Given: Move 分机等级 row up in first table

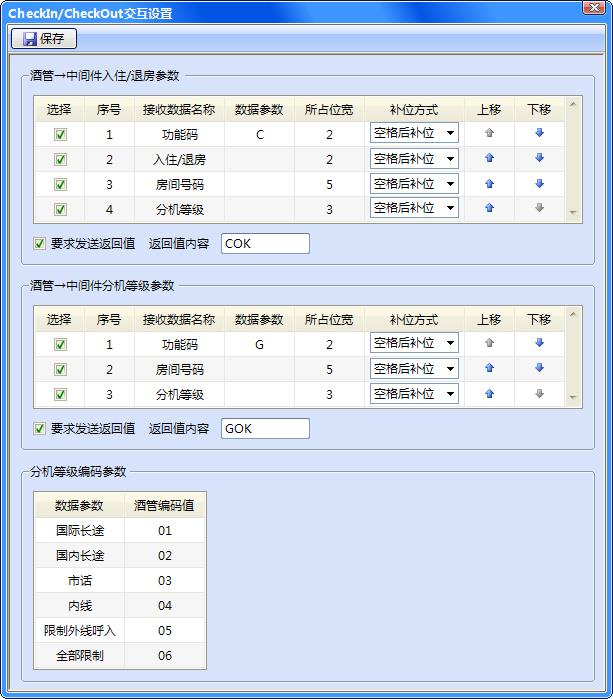Looking at the screenshot, I should [489, 209].
